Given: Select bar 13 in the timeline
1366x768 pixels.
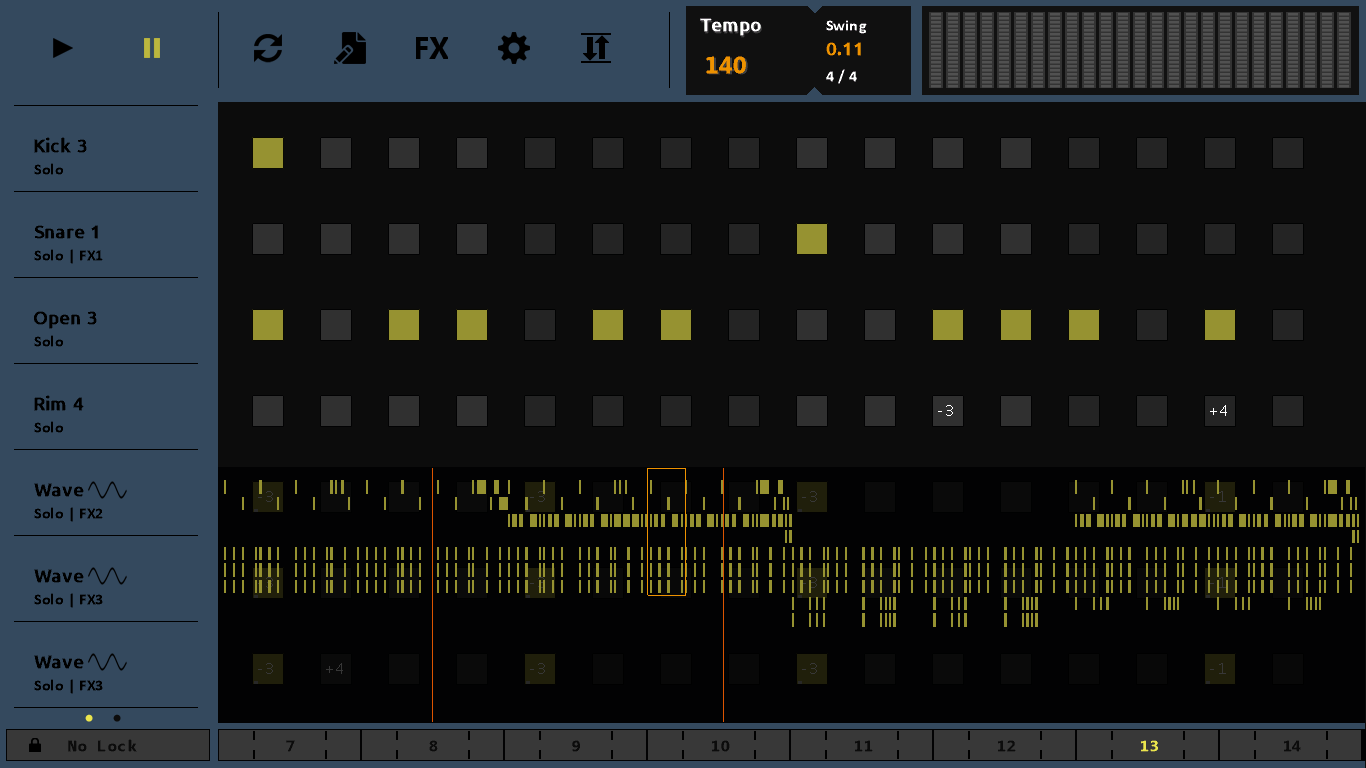Looking at the screenshot, I should coord(1148,745).
